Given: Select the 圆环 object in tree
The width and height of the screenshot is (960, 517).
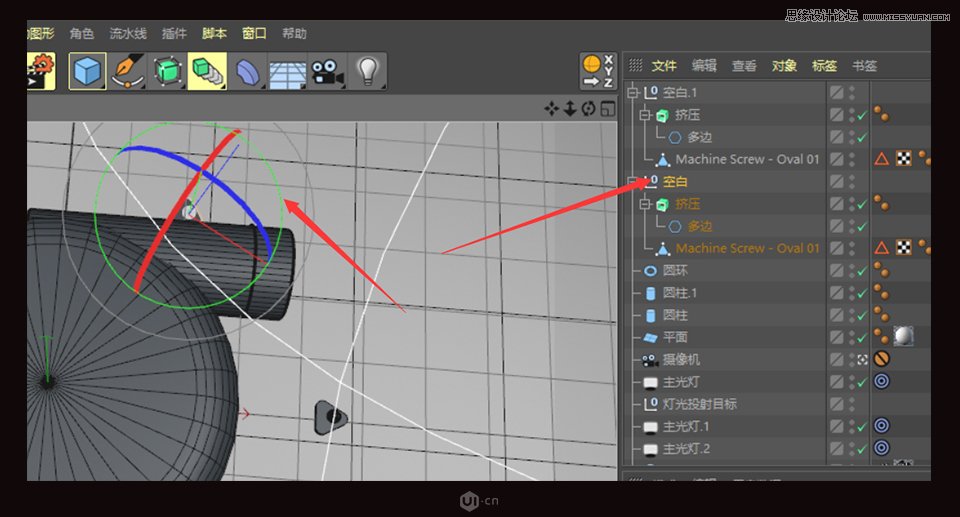Looking at the screenshot, I should [x=675, y=270].
